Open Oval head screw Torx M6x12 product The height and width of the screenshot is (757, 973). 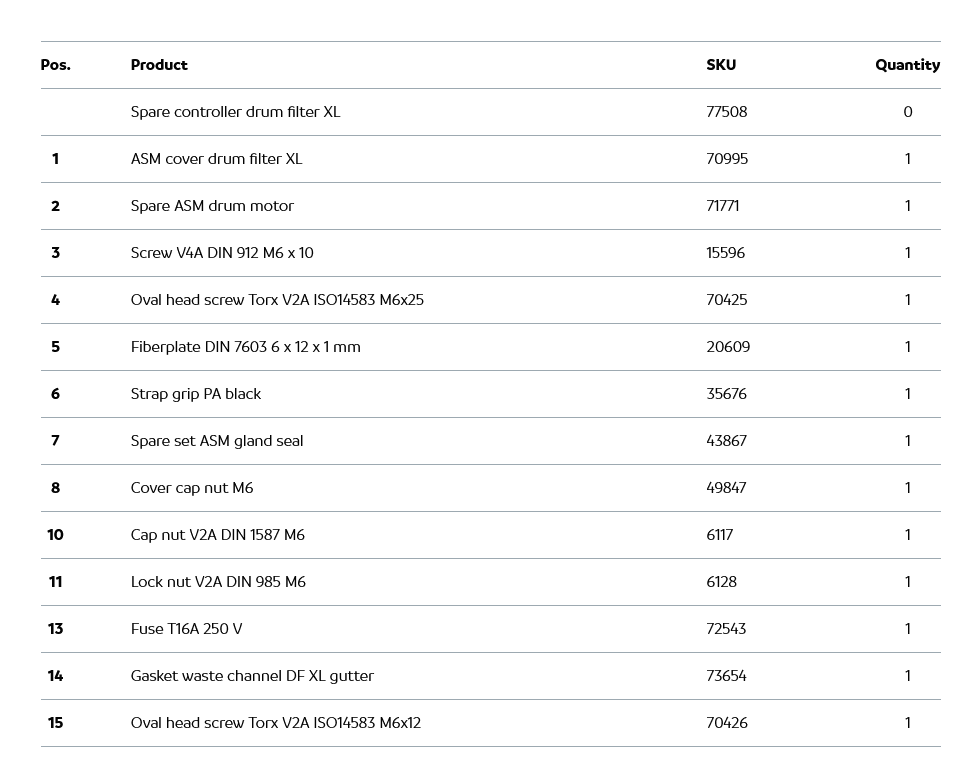point(275,723)
